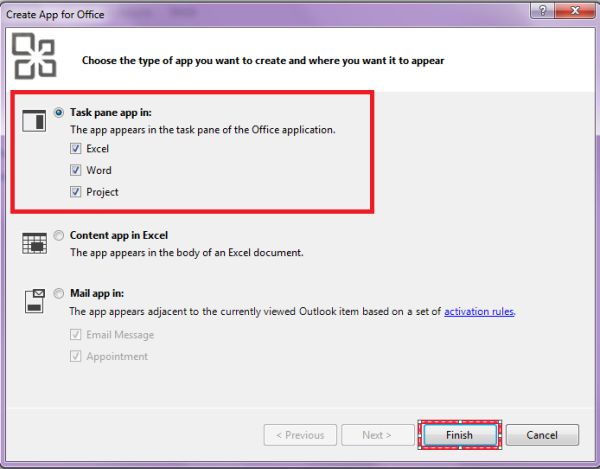The height and width of the screenshot is (469, 600).
Task: Open the activation rules link
Action: [x=479, y=311]
